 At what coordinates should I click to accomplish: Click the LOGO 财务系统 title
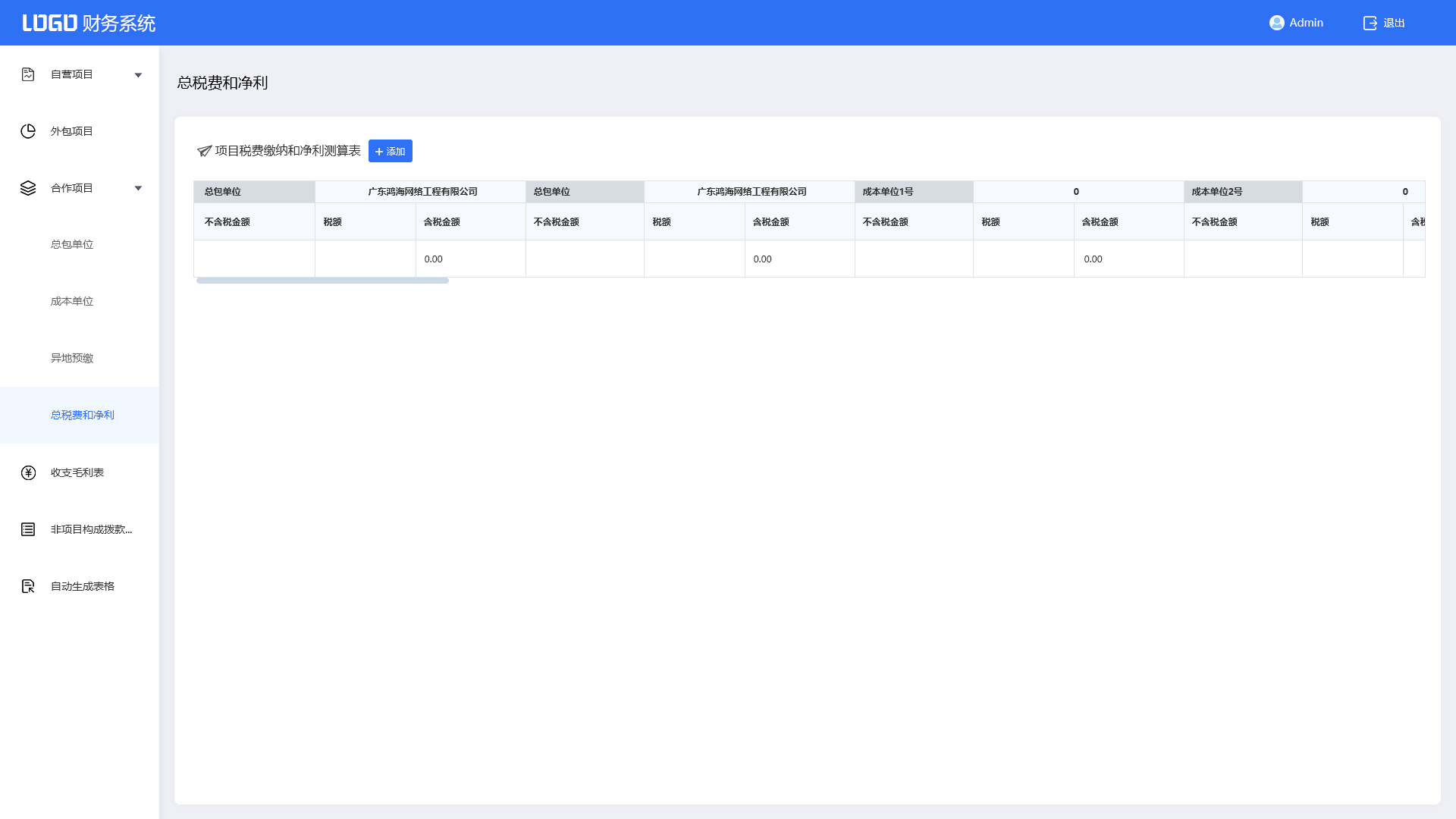89,23
